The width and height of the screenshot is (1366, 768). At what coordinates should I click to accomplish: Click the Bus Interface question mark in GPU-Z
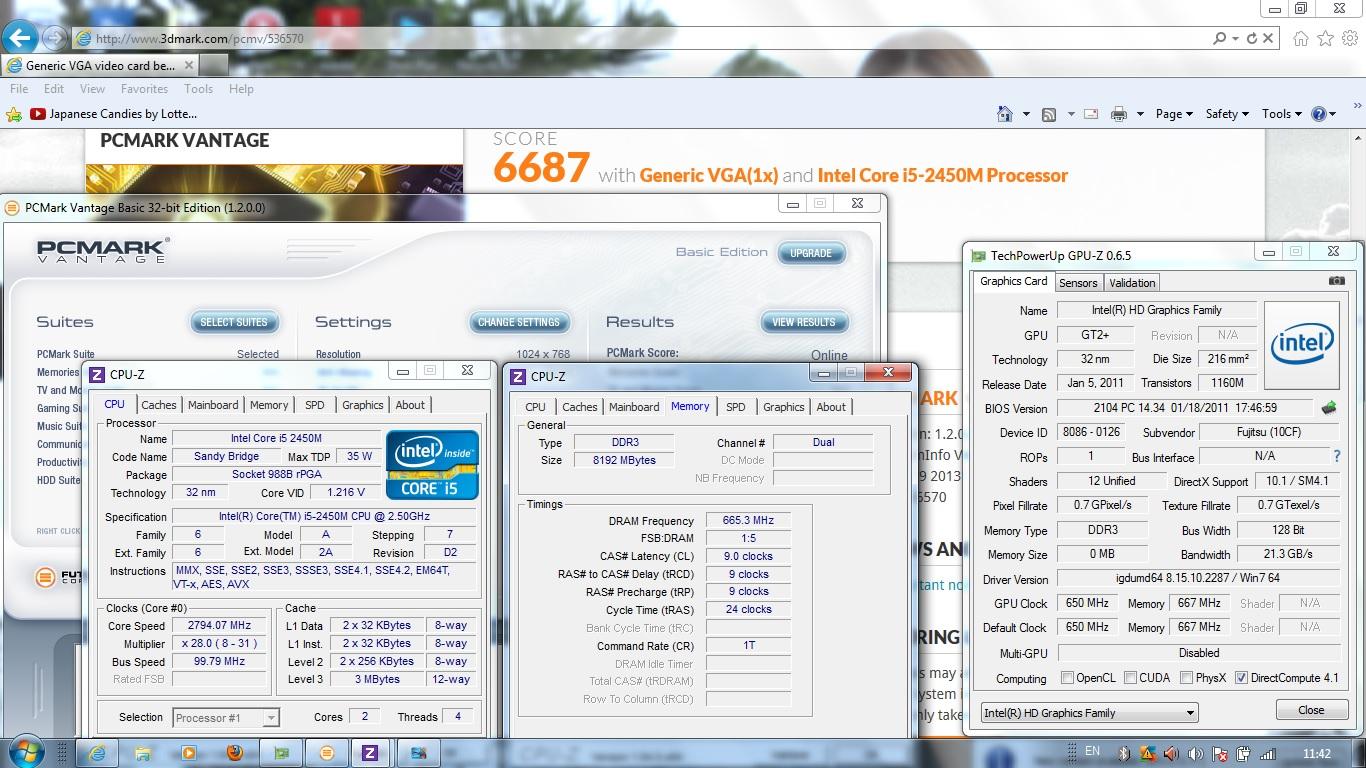[x=1336, y=456]
